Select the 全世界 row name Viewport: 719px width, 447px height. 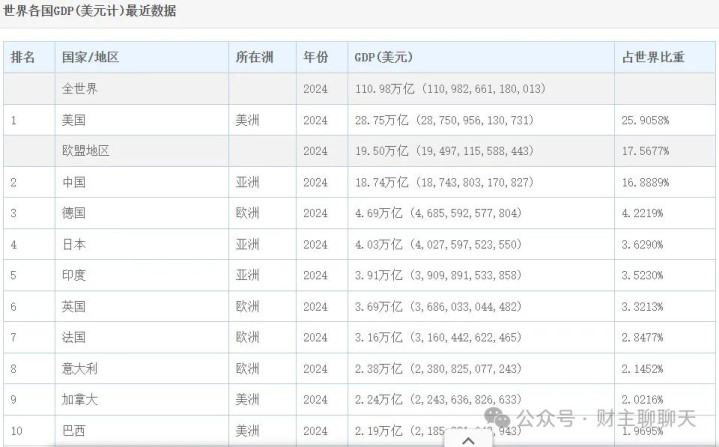80,88
